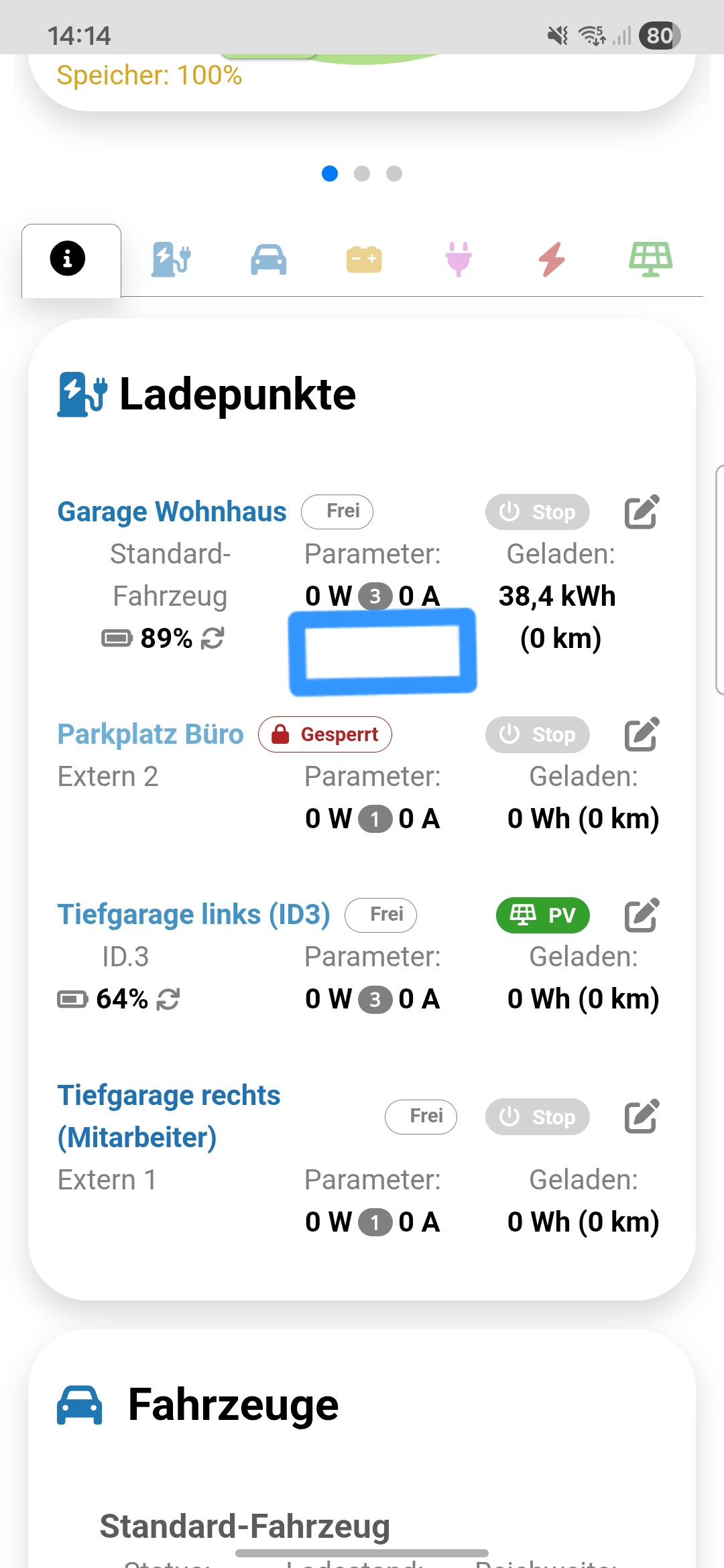
Task: Open Garage Wohnhaus charge point link
Action: 172,512
